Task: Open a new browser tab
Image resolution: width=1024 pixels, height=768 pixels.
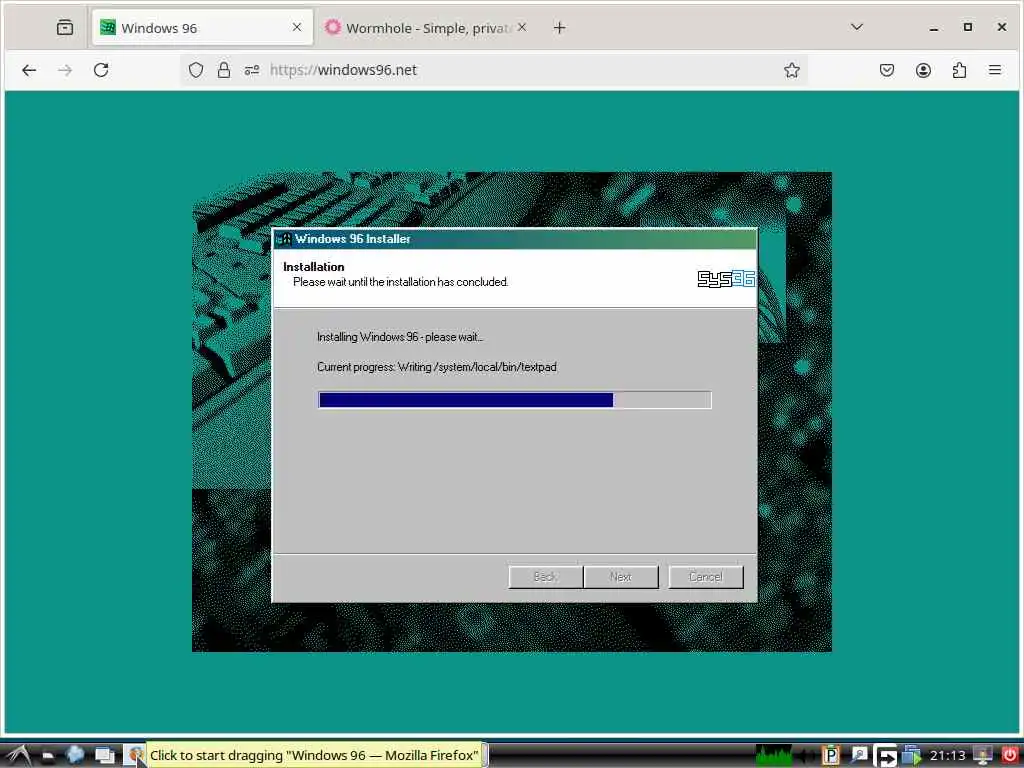Action: tap(560, 27)
